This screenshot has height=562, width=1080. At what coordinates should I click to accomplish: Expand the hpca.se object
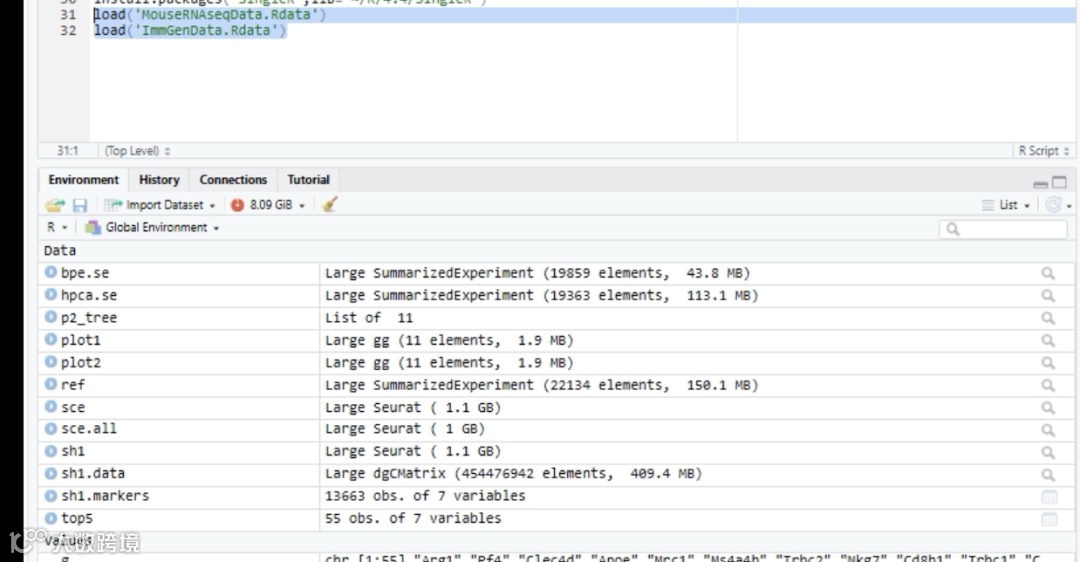(x=51, y=295)
